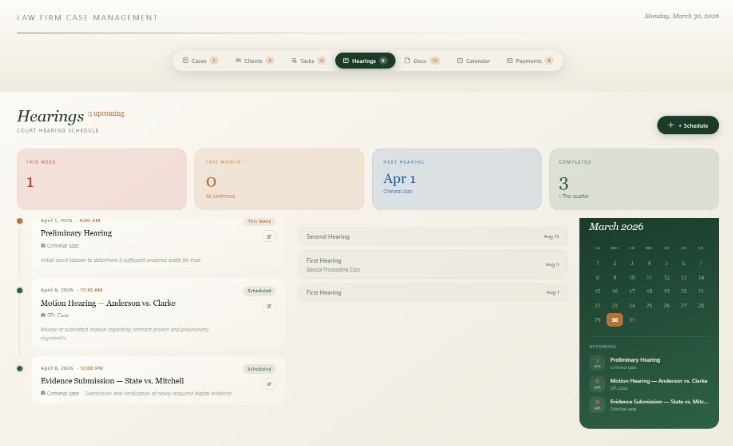Viewport: 733px width, 446px height.
Task: Edit the Motion Hearing Anderson vs. Clarke entry
Action: [269, 306]
